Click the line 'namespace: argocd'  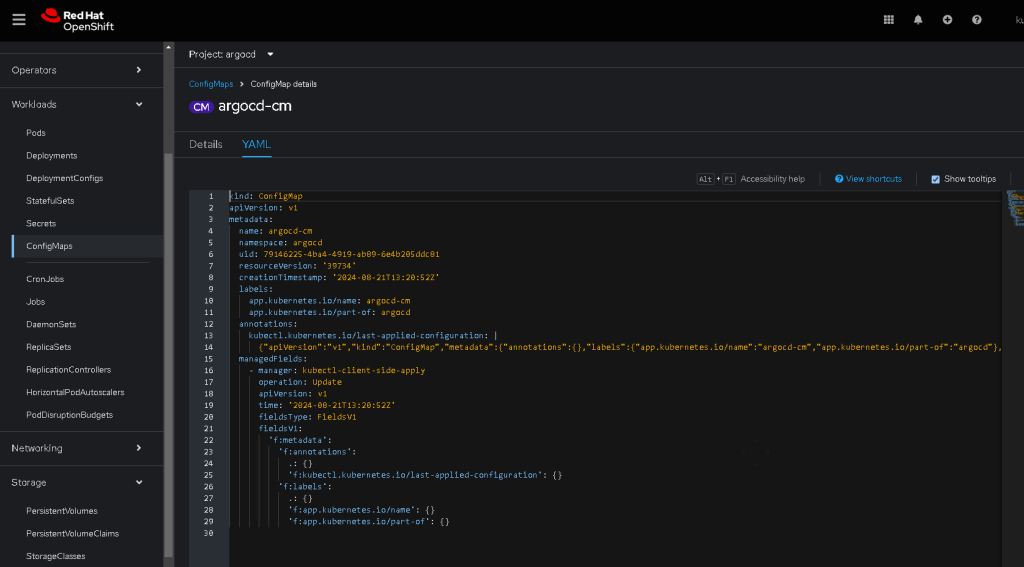280,242
